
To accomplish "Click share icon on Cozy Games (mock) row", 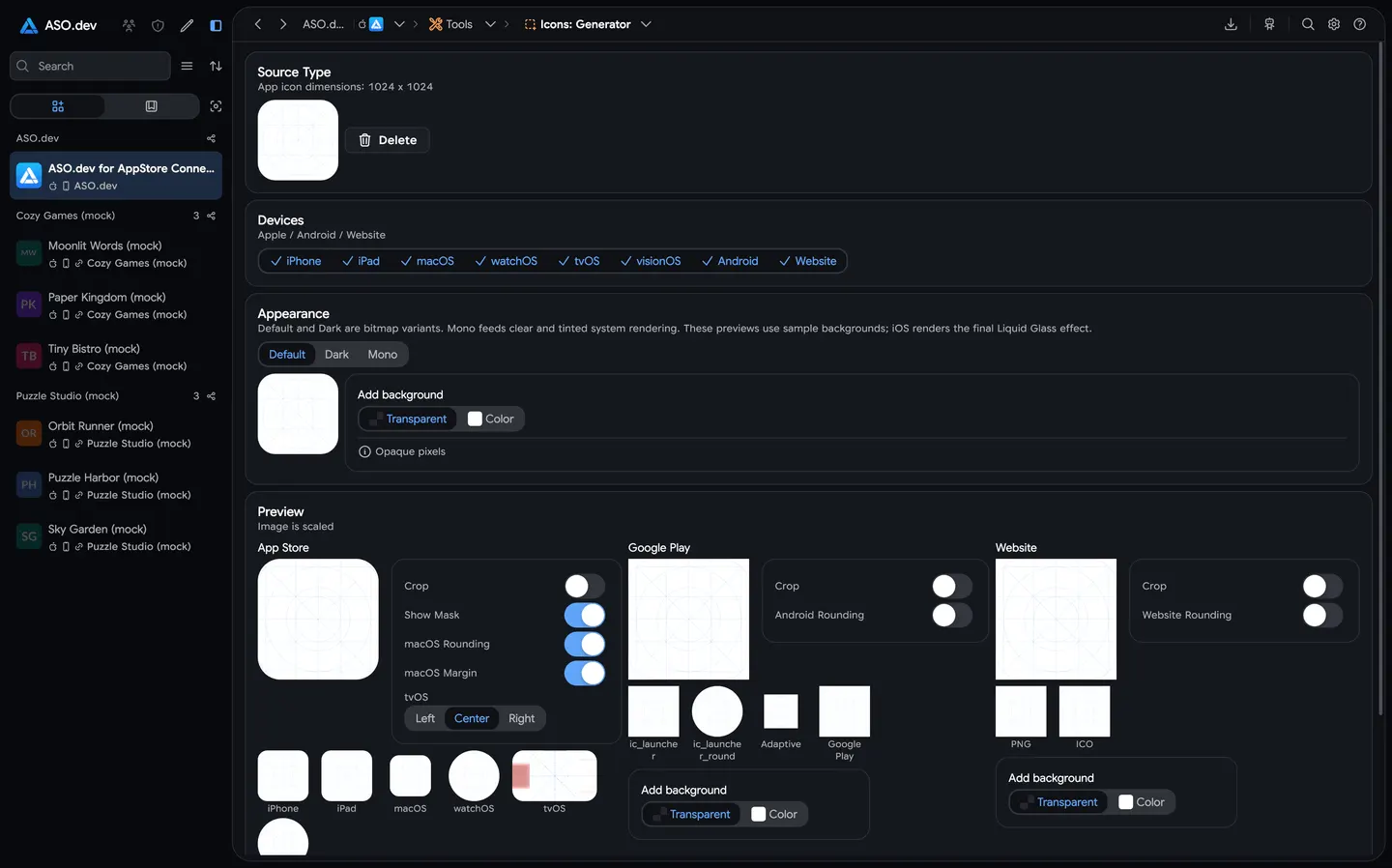I will point(212,216).
